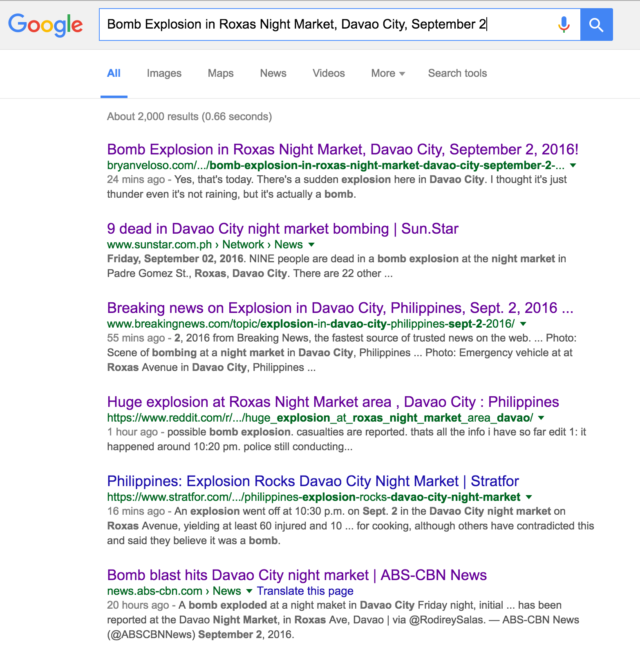
Task: Open 'Breaking news on Explosion in Davao' result
Action: pyautogui.click(x=340, y=308)
